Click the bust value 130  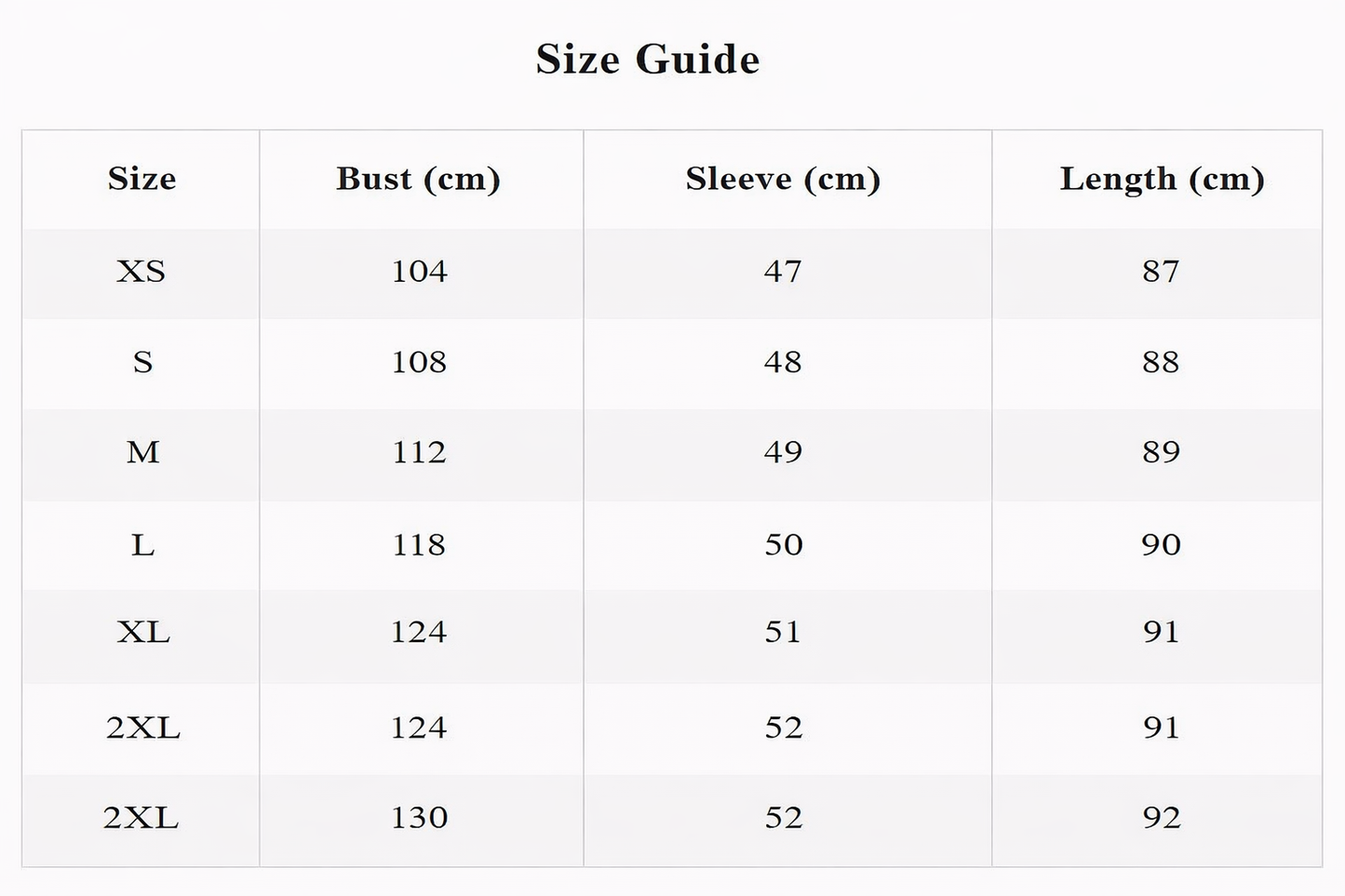pos(419,818)
